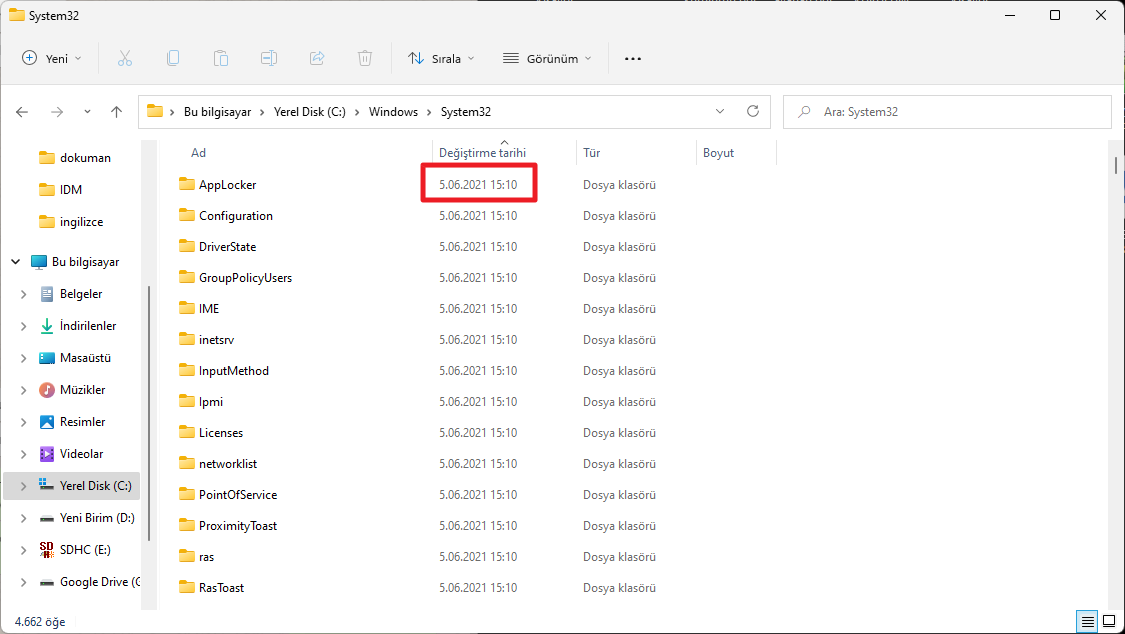Go up one folder level with up arrow
1125x634 pixels.
tap(116, 112)
